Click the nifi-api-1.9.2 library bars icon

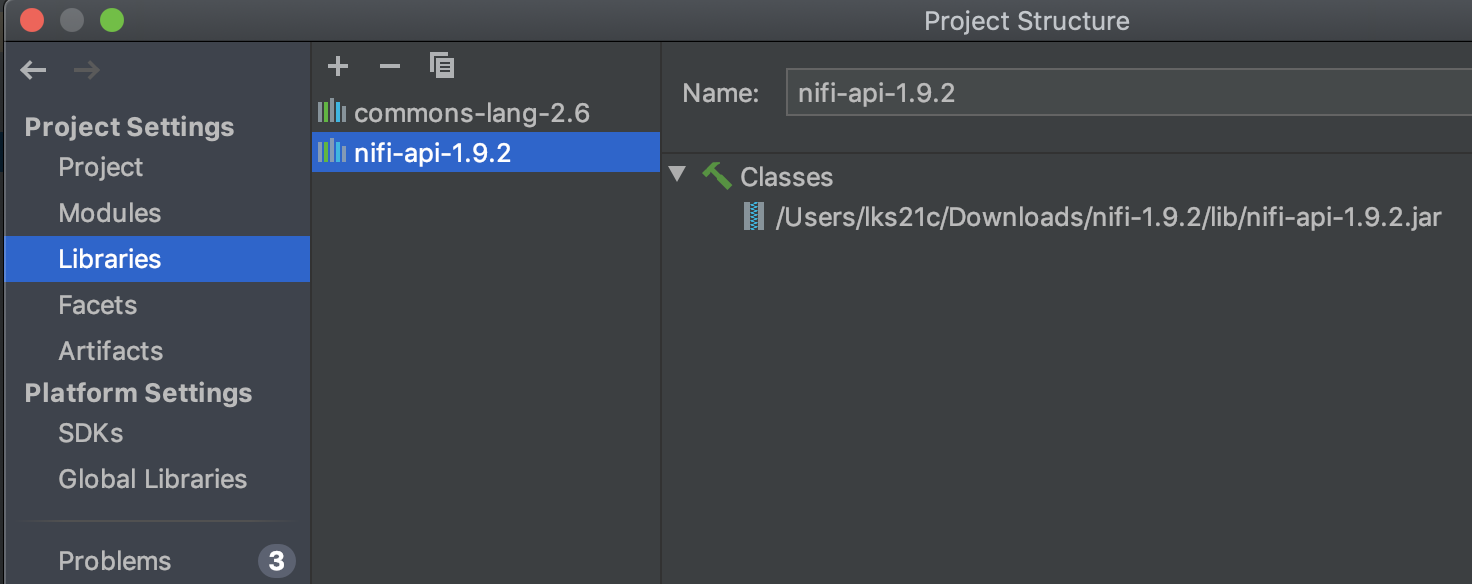click(331, 152)
